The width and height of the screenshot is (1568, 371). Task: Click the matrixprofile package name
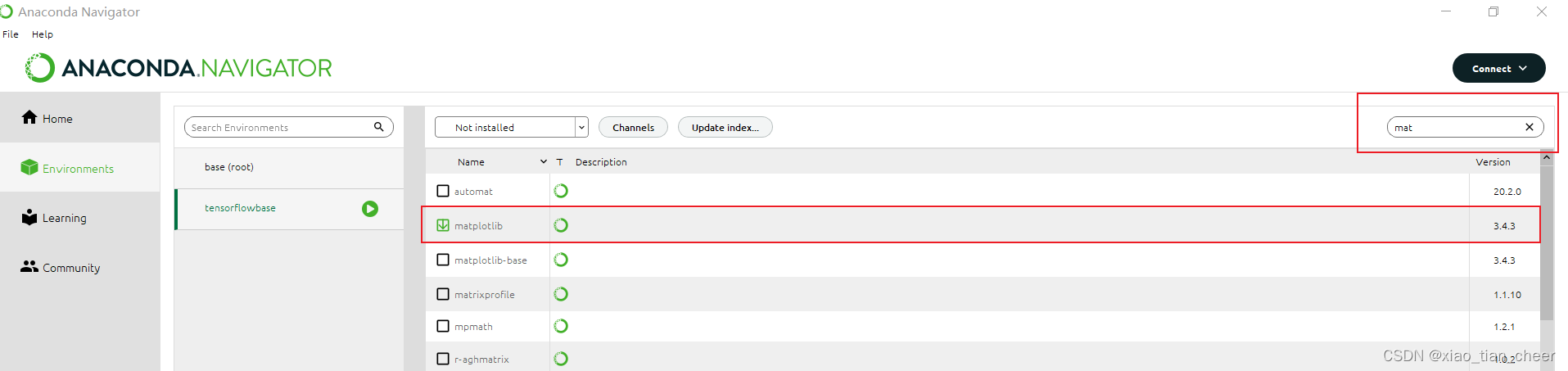click(485, 295)
